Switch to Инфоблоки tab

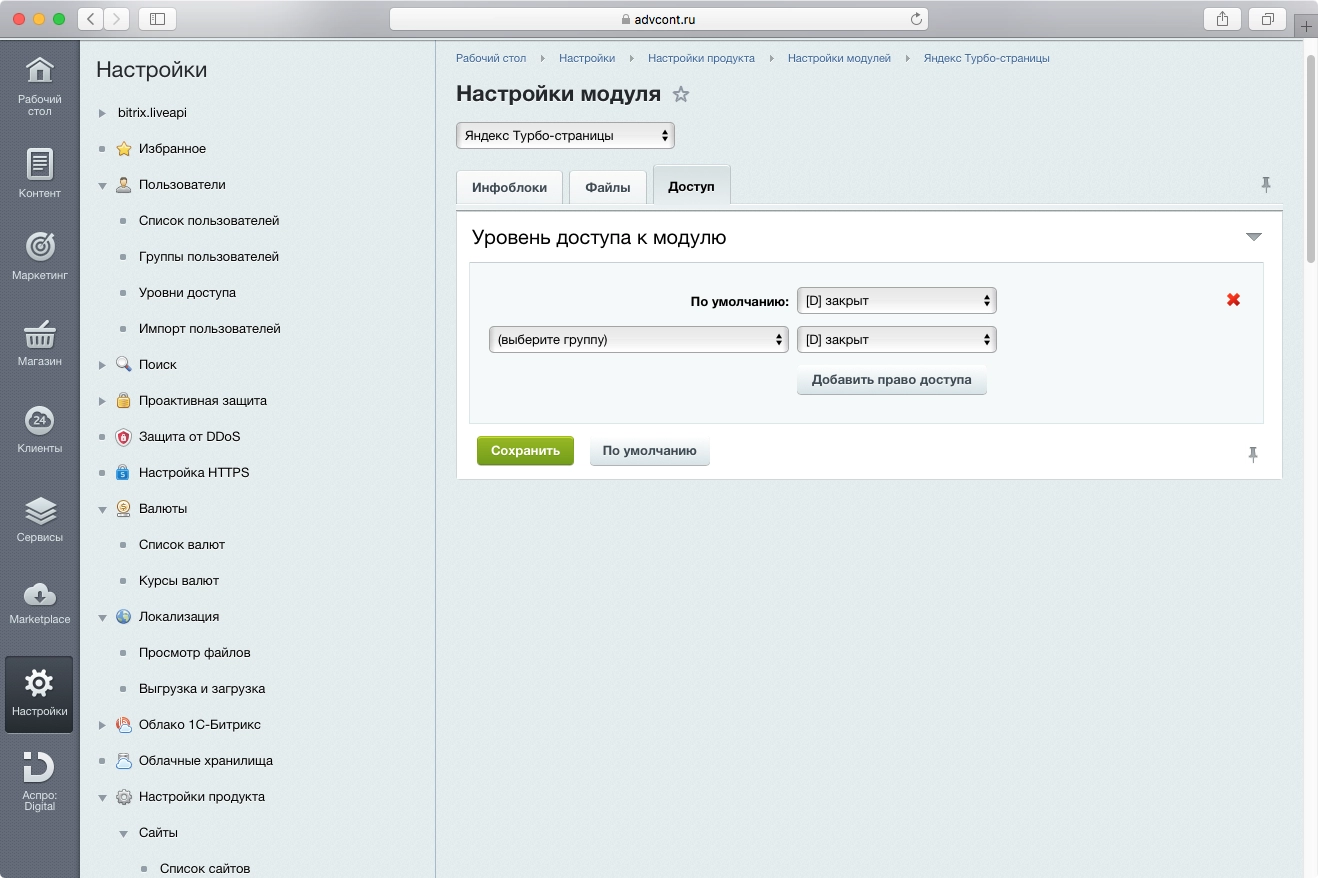pos(509,187)
